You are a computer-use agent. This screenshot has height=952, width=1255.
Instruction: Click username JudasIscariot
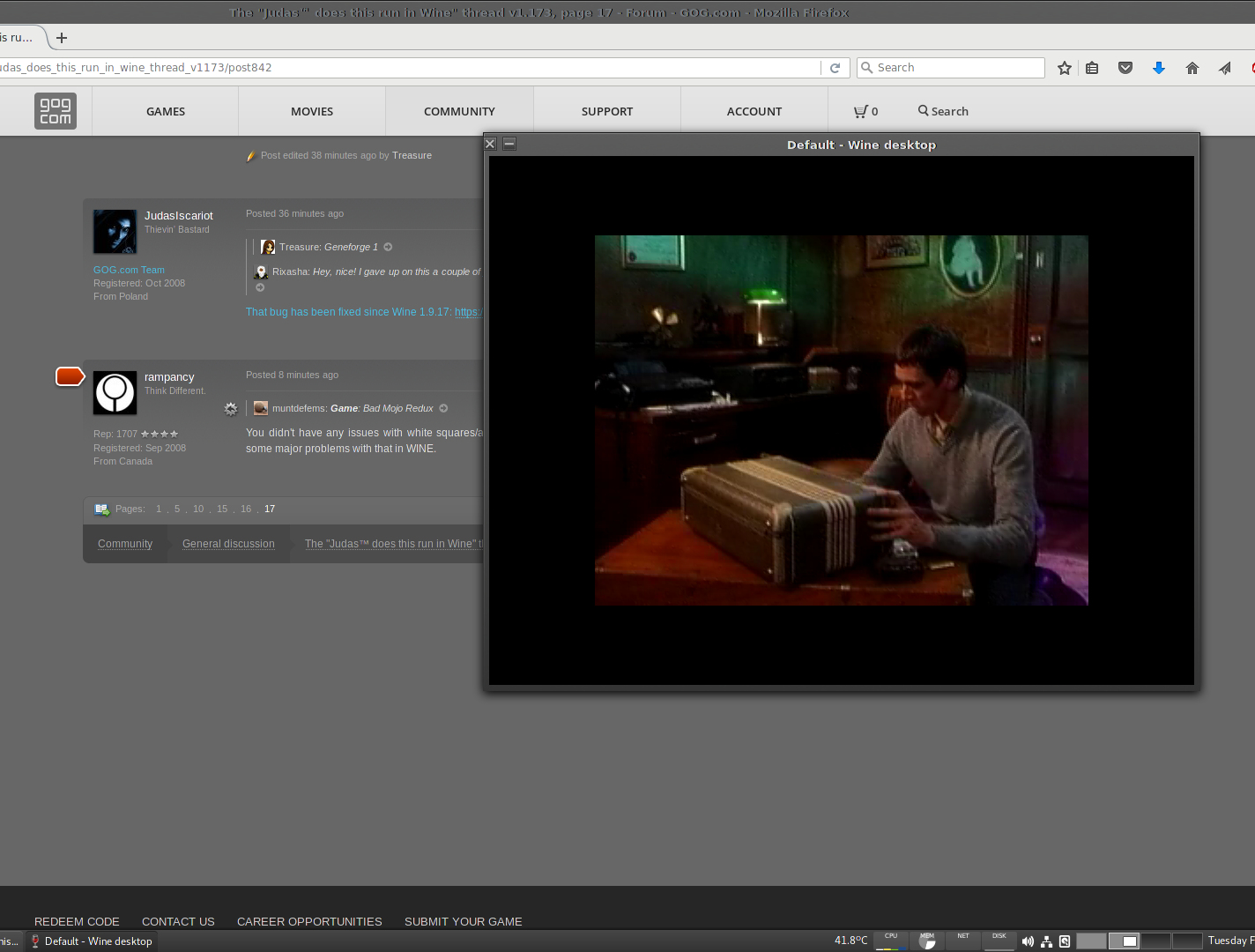179,216
